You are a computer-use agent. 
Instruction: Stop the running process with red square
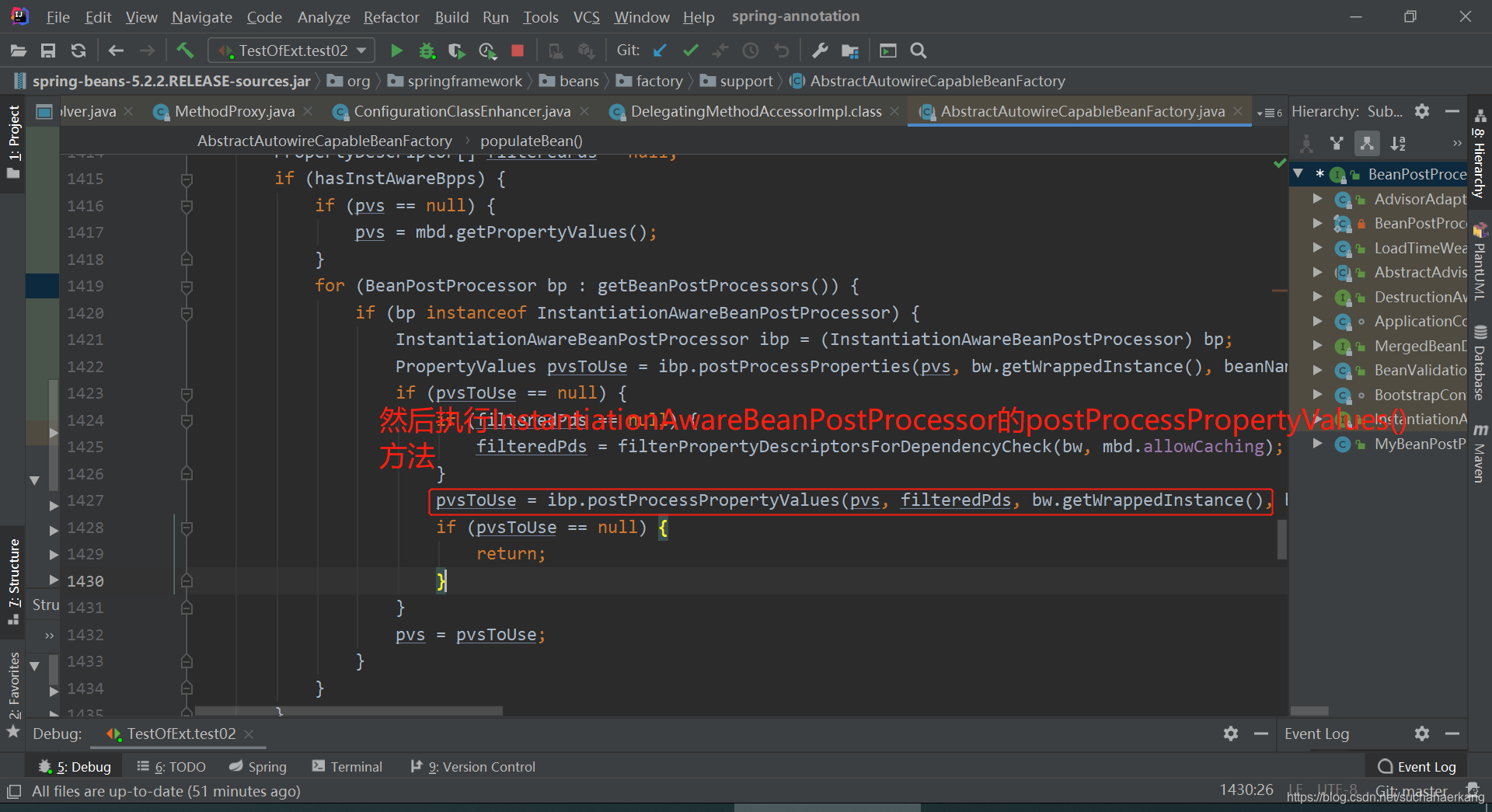click(x=518, y=51)
